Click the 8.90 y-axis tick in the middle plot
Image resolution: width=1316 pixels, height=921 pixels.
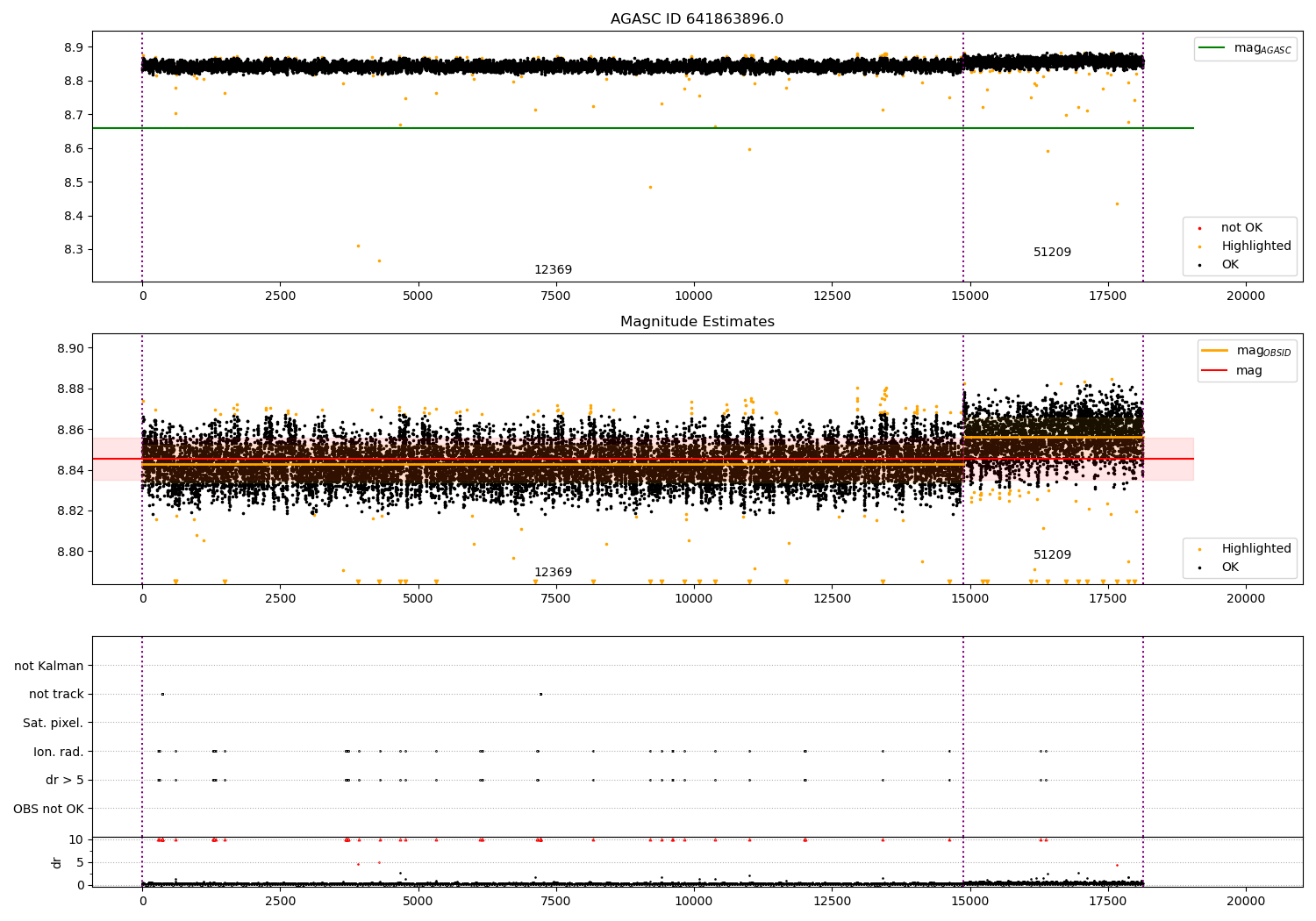click(x=71, y=348)
